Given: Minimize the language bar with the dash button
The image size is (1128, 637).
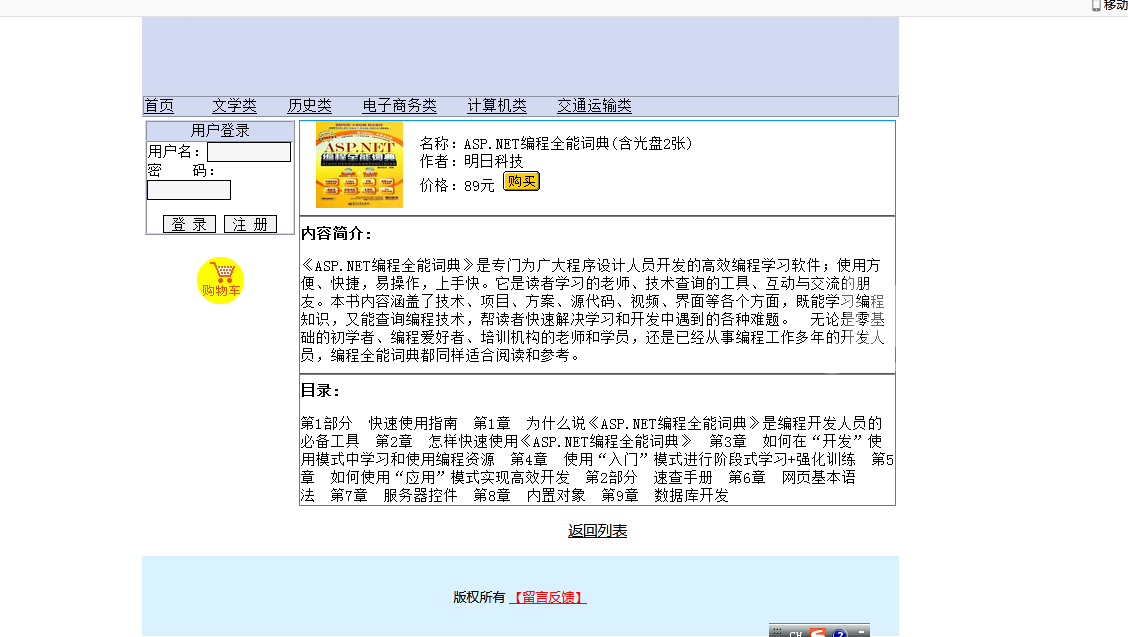Looking at the screenshot, I should coord(861,632).
